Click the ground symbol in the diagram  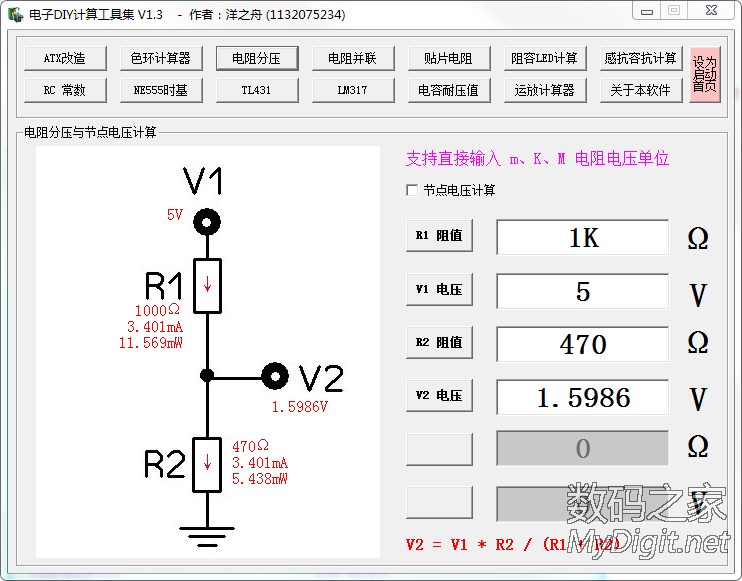(207, 537)
